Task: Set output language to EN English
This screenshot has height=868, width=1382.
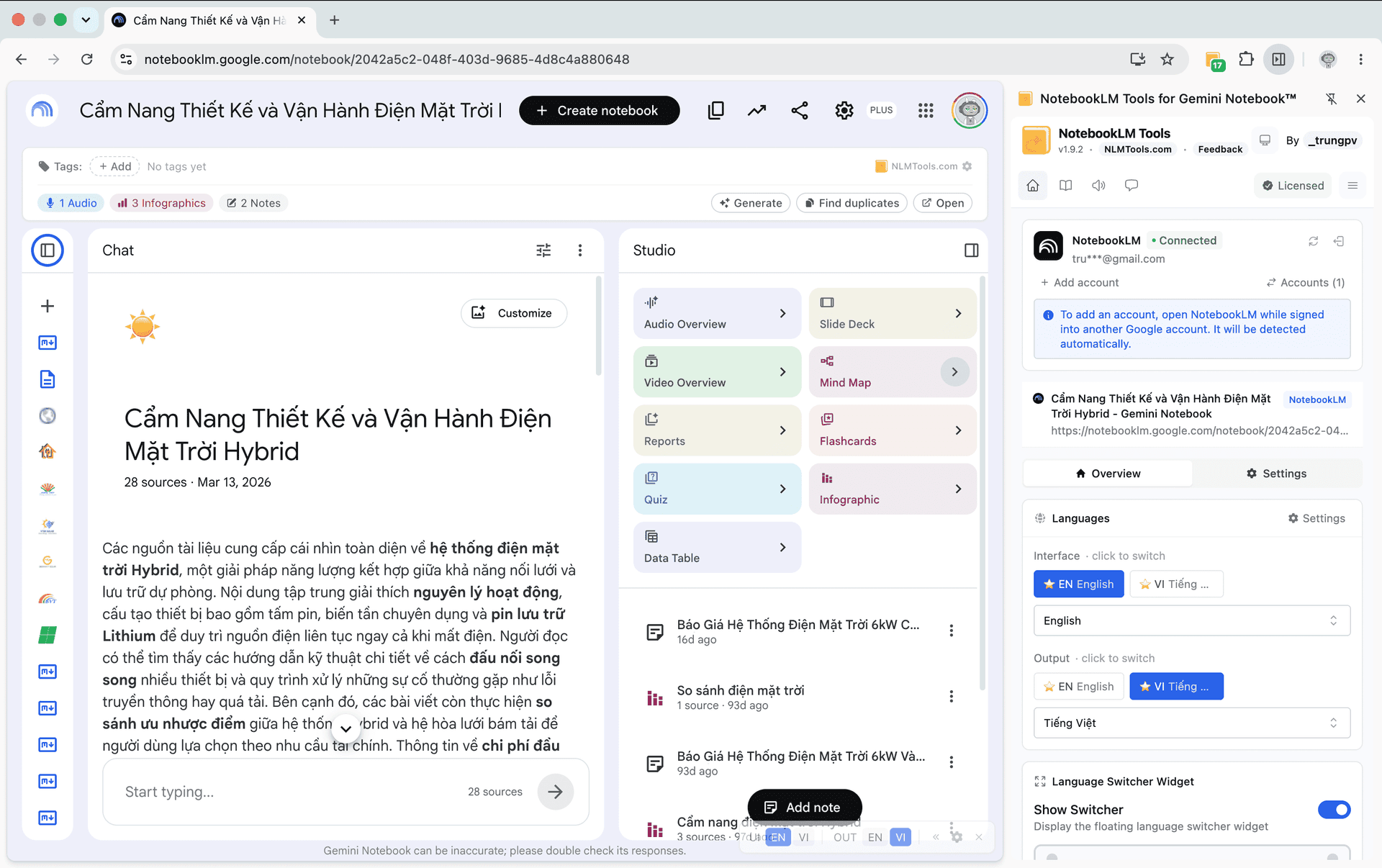Action: tap(1079, 686)
